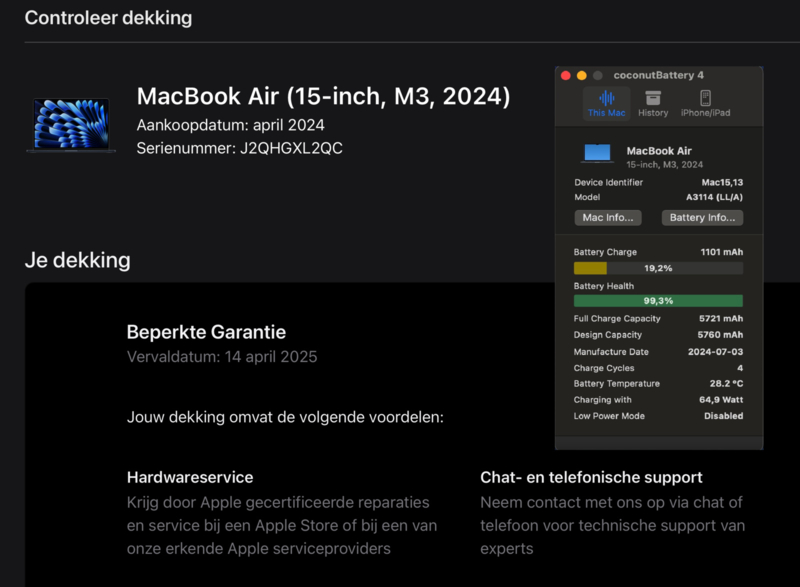800x587 pixels.
Task: Click the blue MacBook Air icon in coconutBattery
Action: (x=597, y=153)
